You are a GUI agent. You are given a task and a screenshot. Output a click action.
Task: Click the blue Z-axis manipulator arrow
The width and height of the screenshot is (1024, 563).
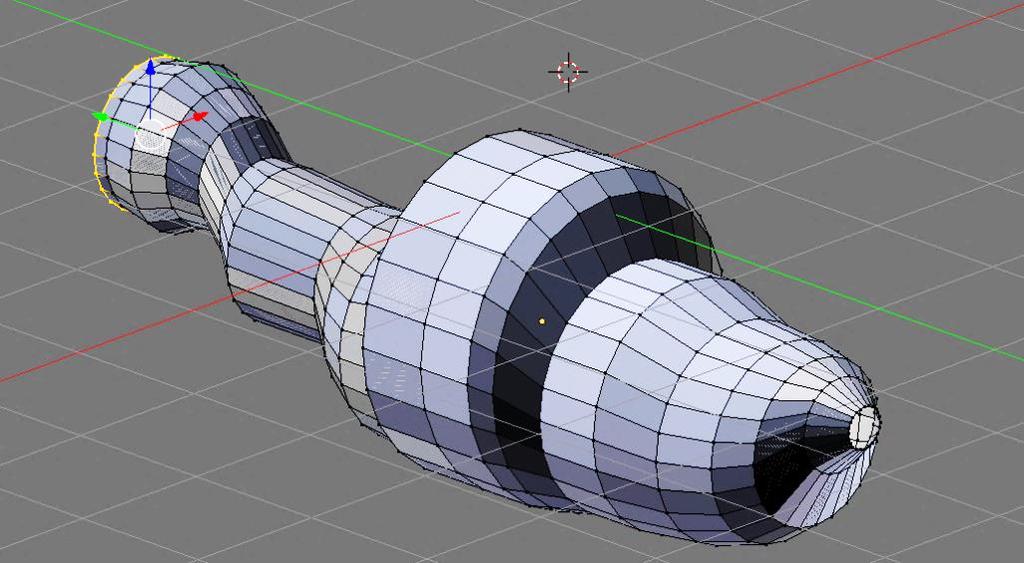[151, 66]
